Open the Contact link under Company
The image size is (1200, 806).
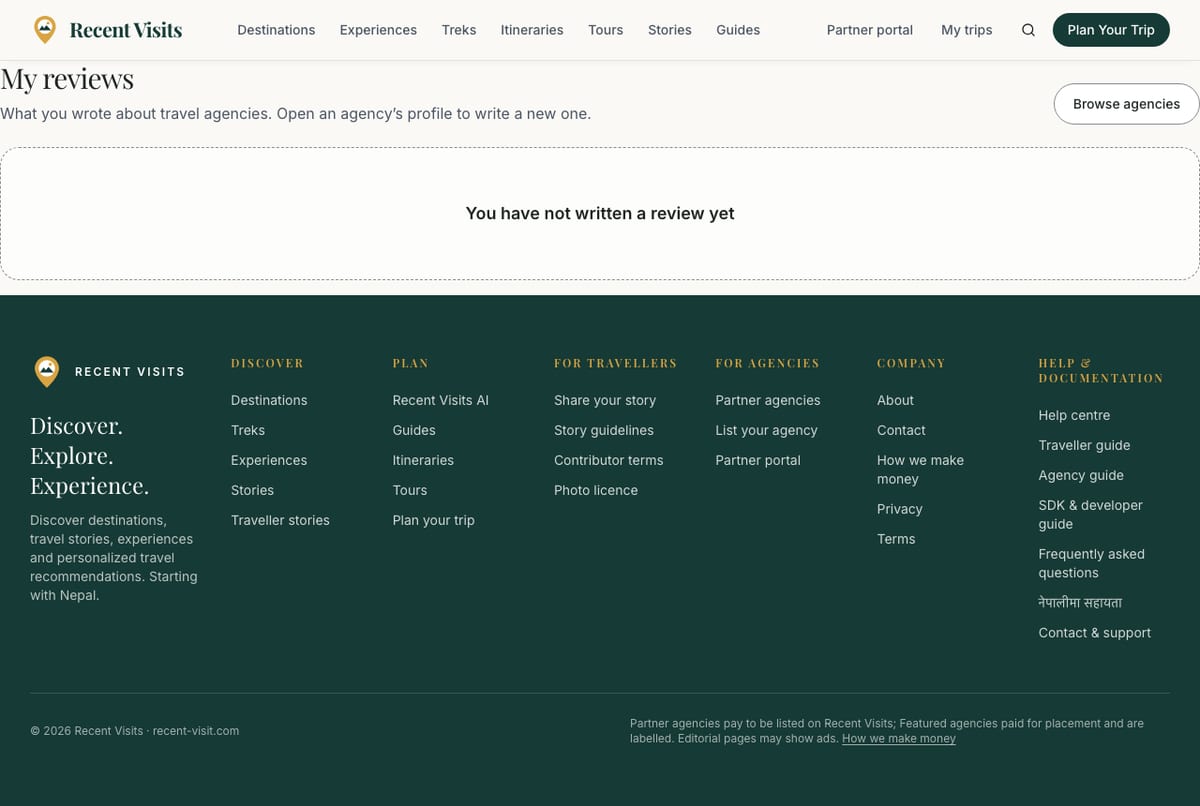click(x=901, y=430)
